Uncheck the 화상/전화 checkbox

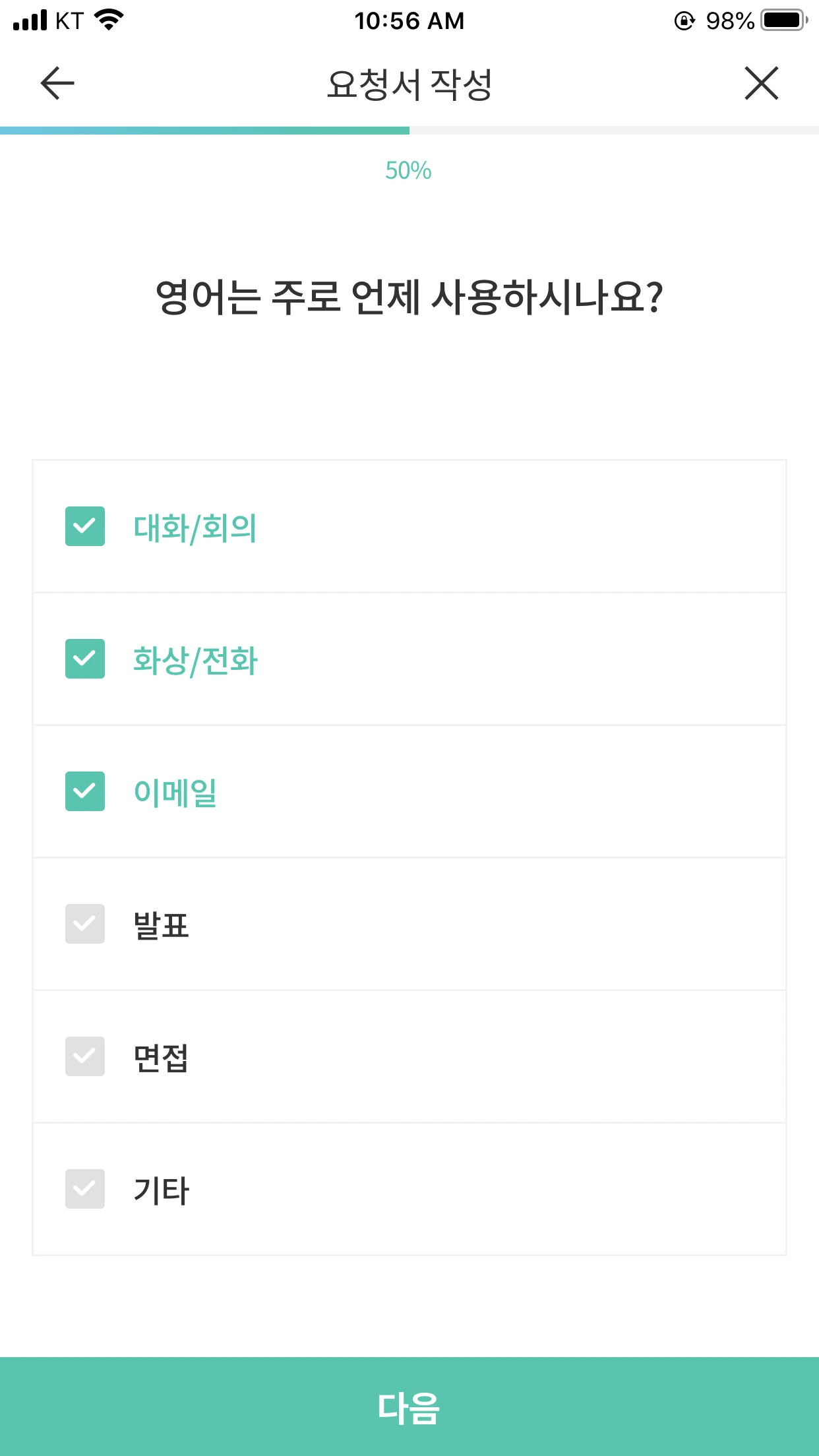85,659
